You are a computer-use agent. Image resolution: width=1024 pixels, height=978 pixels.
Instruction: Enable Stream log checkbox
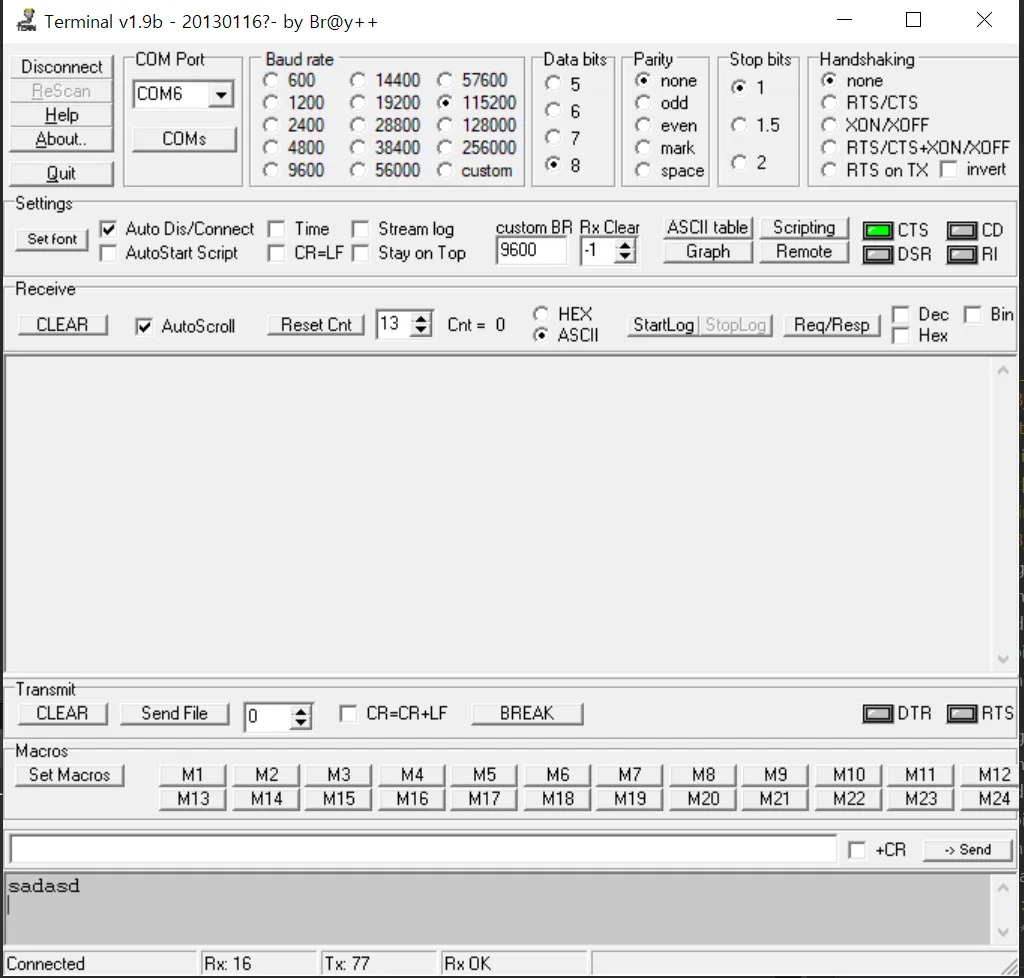click(x=360, y=229)
